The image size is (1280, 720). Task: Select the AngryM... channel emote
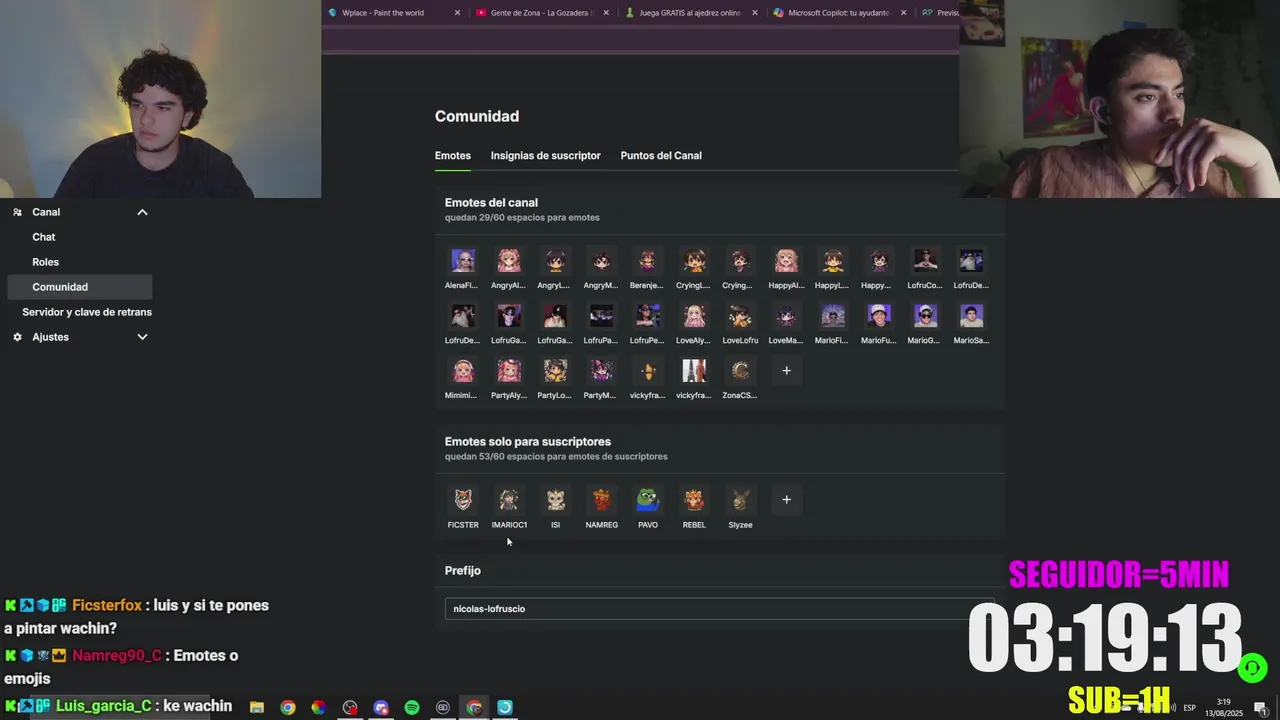[x=601, y=261]
